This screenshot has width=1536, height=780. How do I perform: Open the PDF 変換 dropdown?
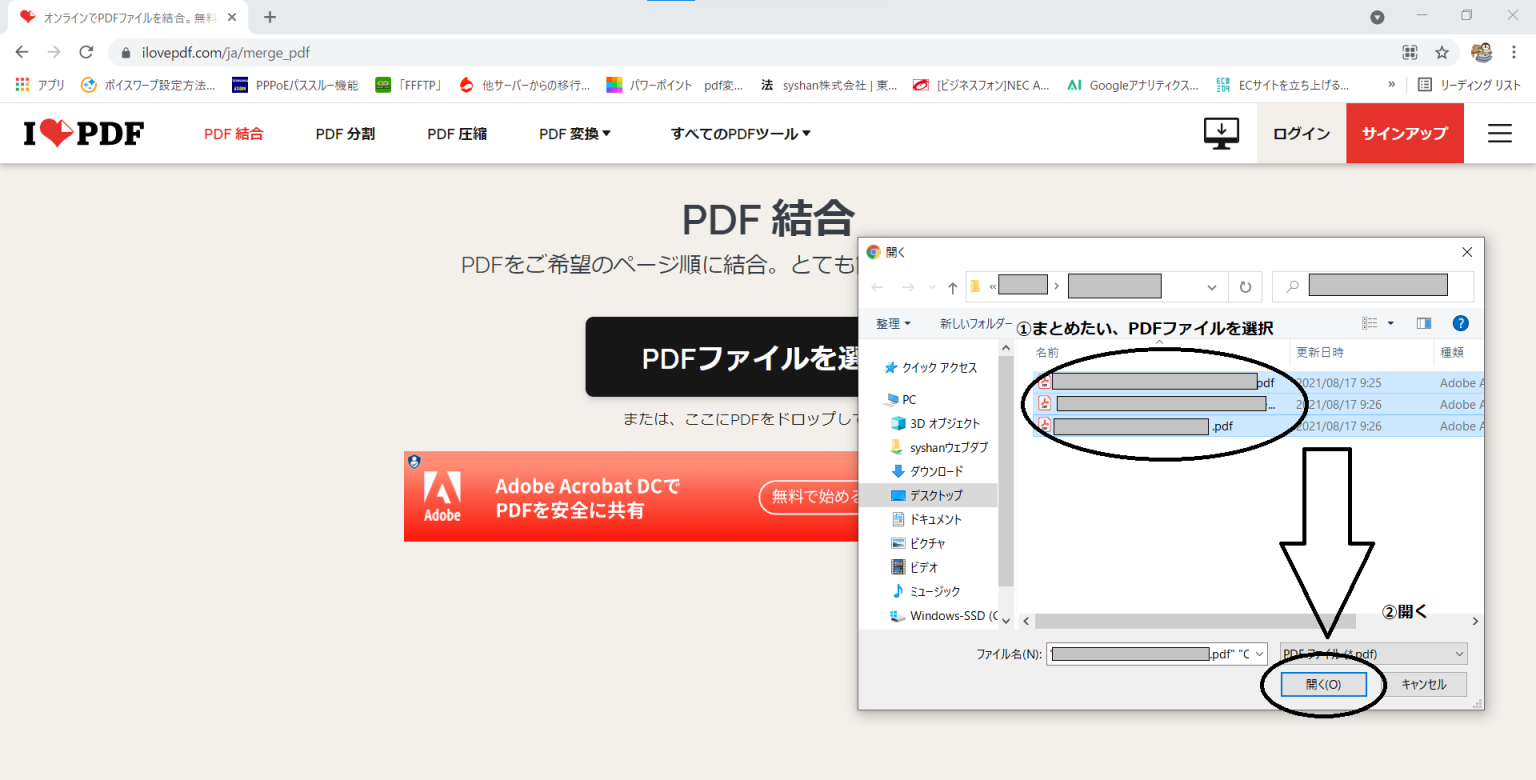pos(574,133)
